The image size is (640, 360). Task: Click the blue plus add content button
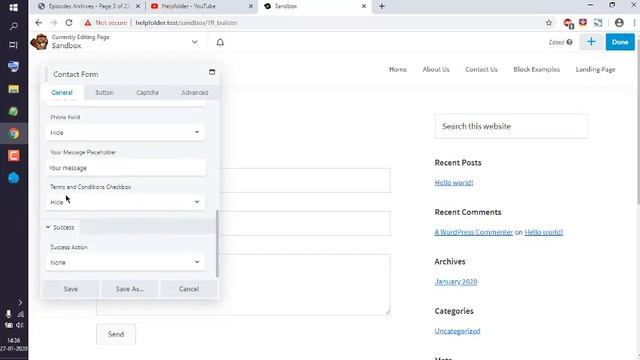coord(591,42)
